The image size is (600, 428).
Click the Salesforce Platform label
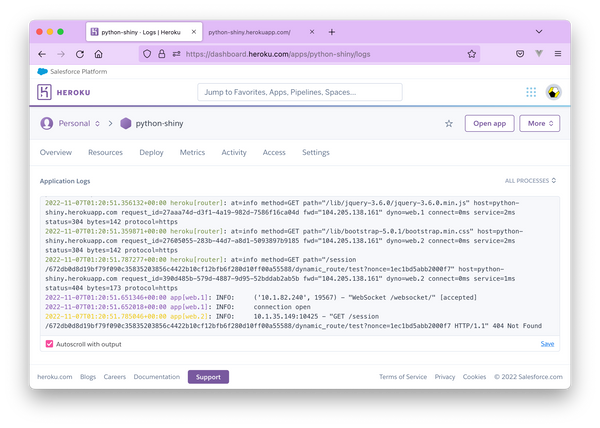(78, 72)
